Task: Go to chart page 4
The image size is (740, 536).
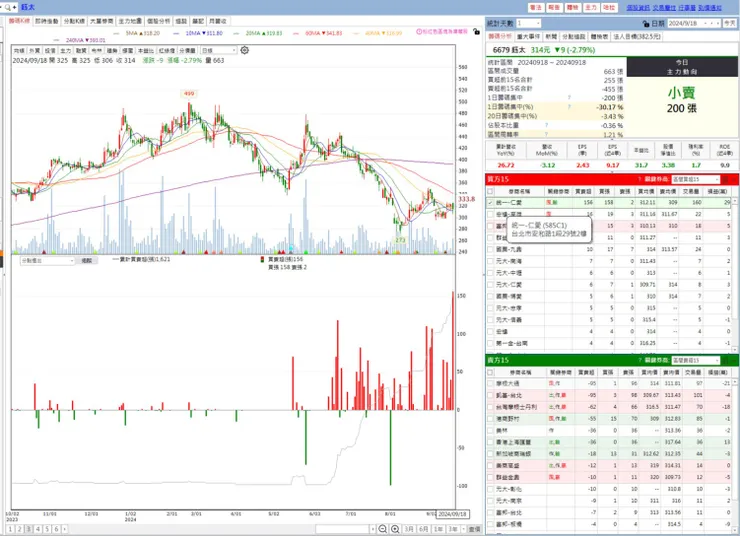Action: tap(38, 529)
